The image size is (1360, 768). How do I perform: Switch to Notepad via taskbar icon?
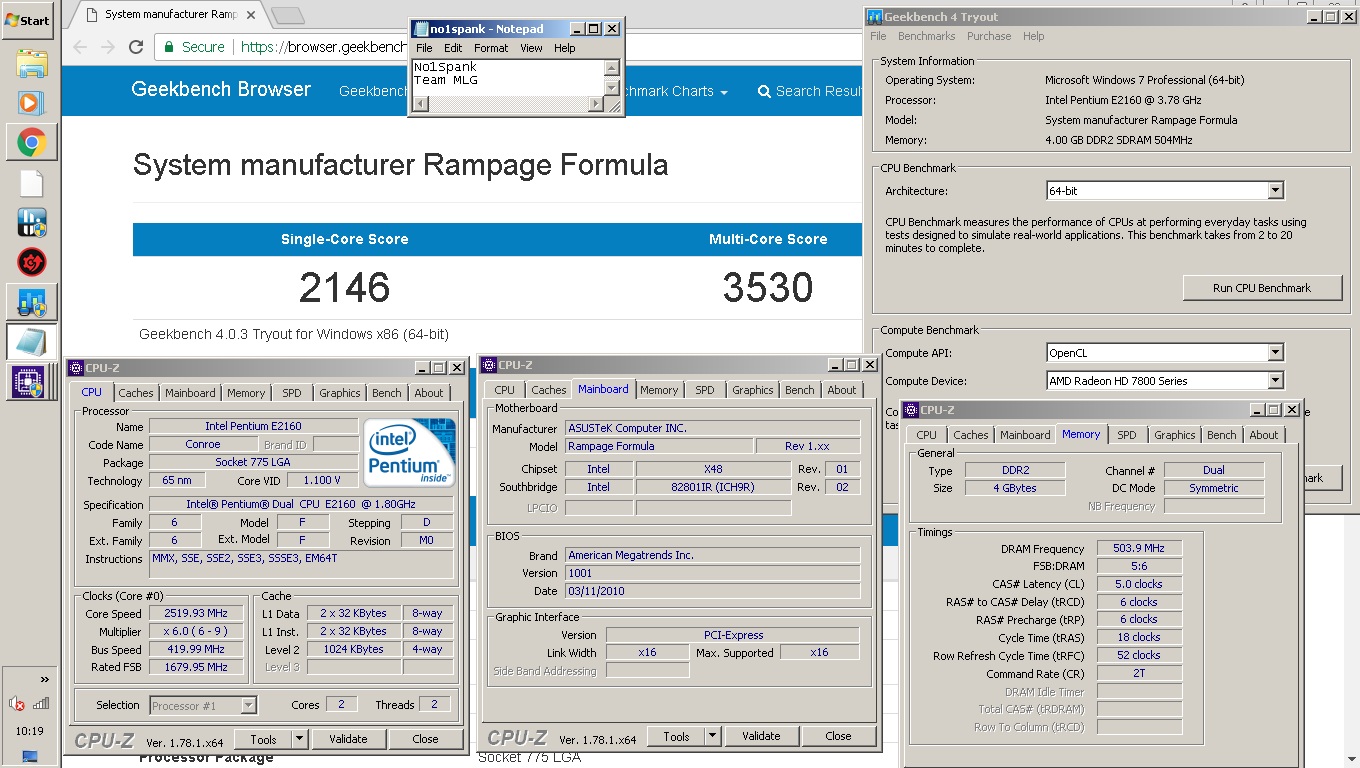click(x=31, y=342)
